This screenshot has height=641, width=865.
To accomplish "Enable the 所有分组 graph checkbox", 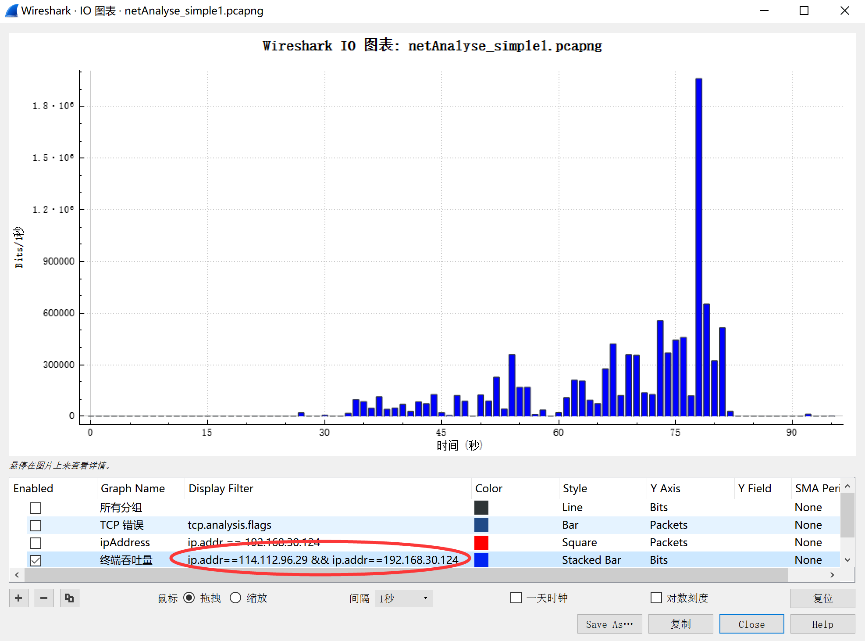I will (35, 508).
